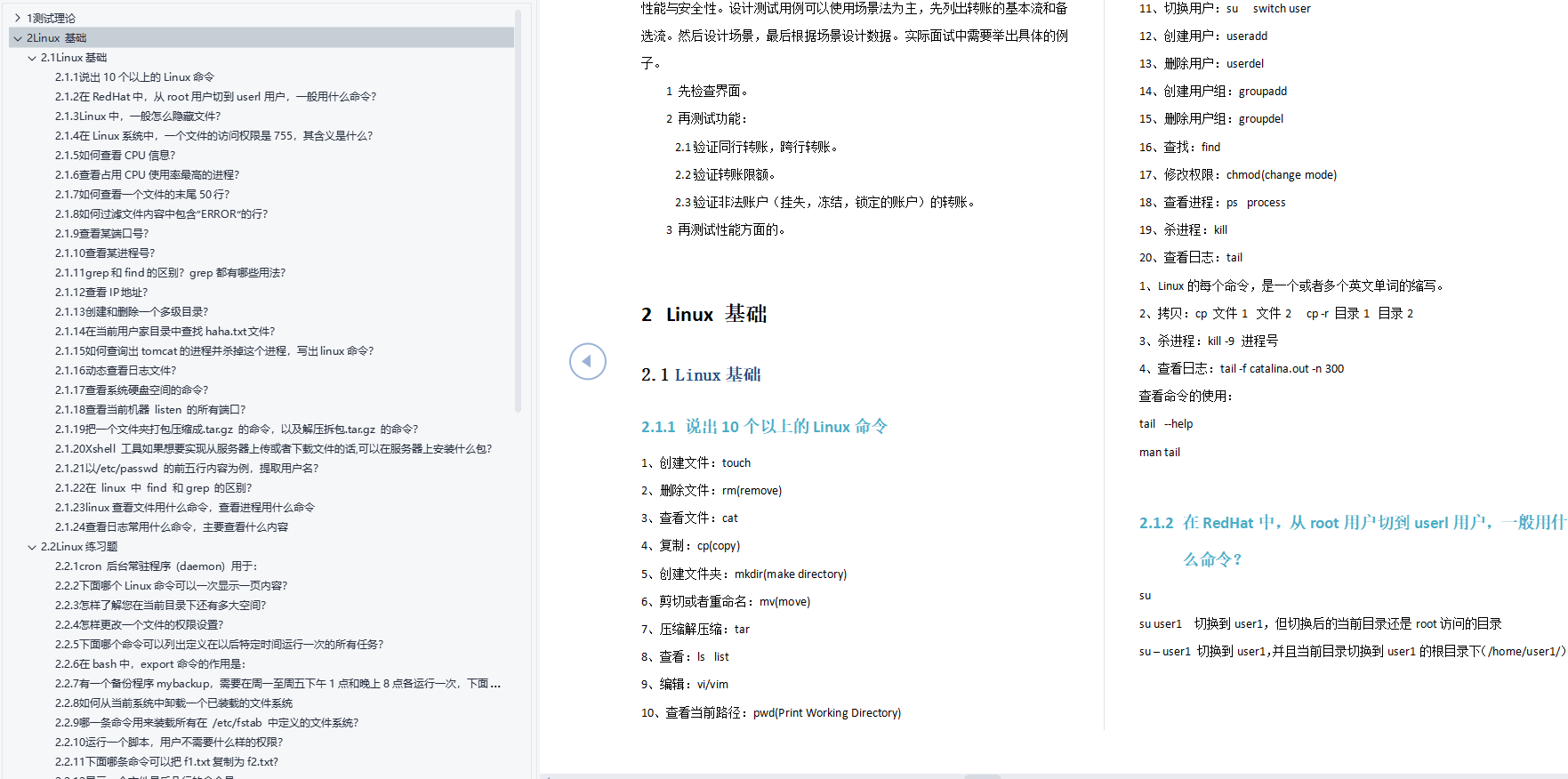Open outline item 2.1.1说出10个以上的Linux命令
This screenshot has width=1568, height=779.
[134, 76]
